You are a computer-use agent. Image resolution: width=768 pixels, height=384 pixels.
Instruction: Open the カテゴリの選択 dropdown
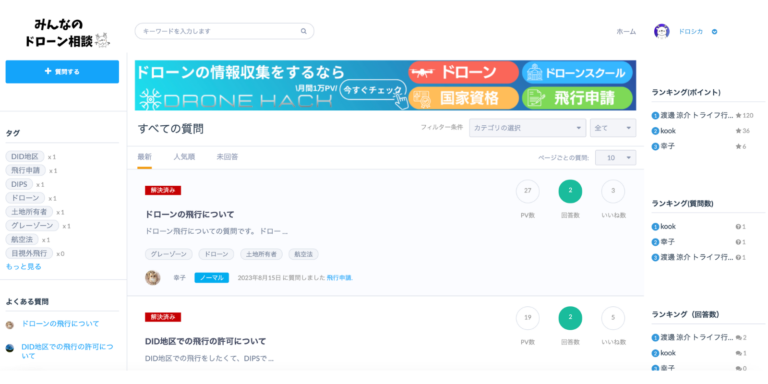click(x=528, y=128)
